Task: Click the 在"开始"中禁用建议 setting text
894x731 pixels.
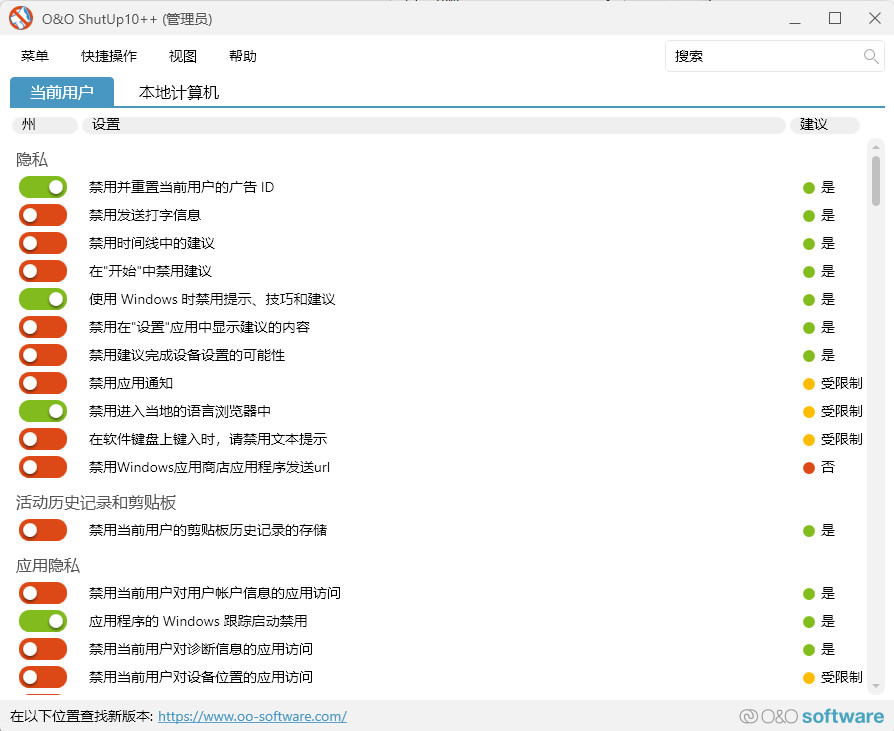Action: [x=150, y=271]
